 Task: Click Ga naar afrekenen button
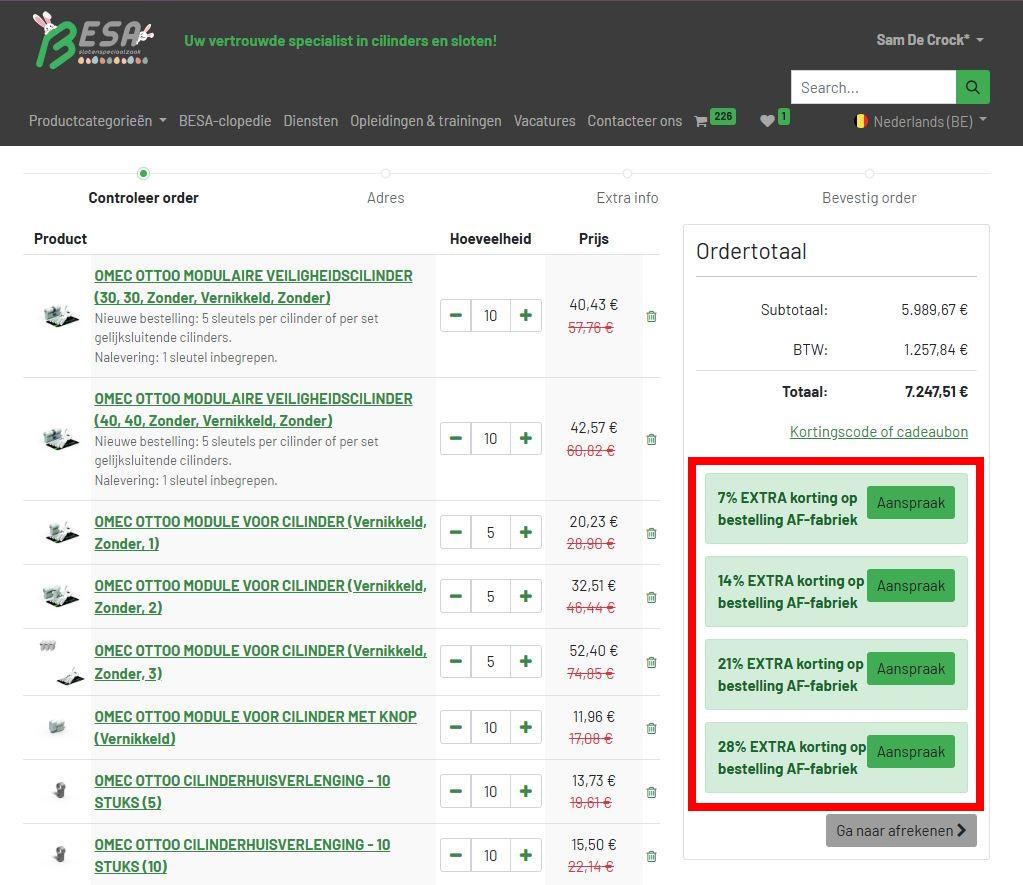point(900,830)
